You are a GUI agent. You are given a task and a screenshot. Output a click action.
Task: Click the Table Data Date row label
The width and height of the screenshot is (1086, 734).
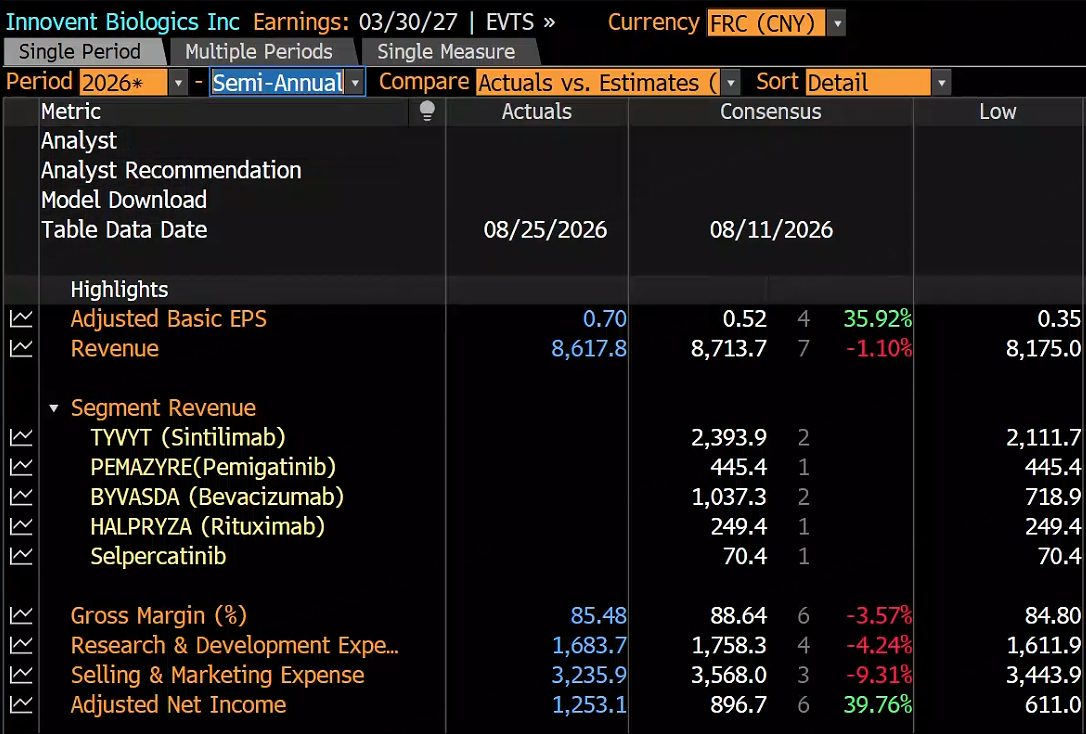tap(124, 230)
